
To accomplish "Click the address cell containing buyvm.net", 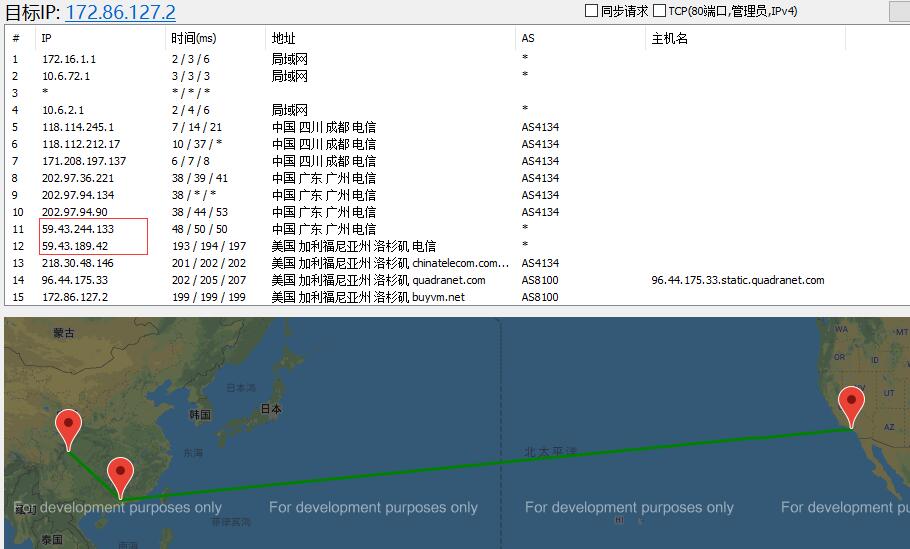I will click(x=368, y=297).
